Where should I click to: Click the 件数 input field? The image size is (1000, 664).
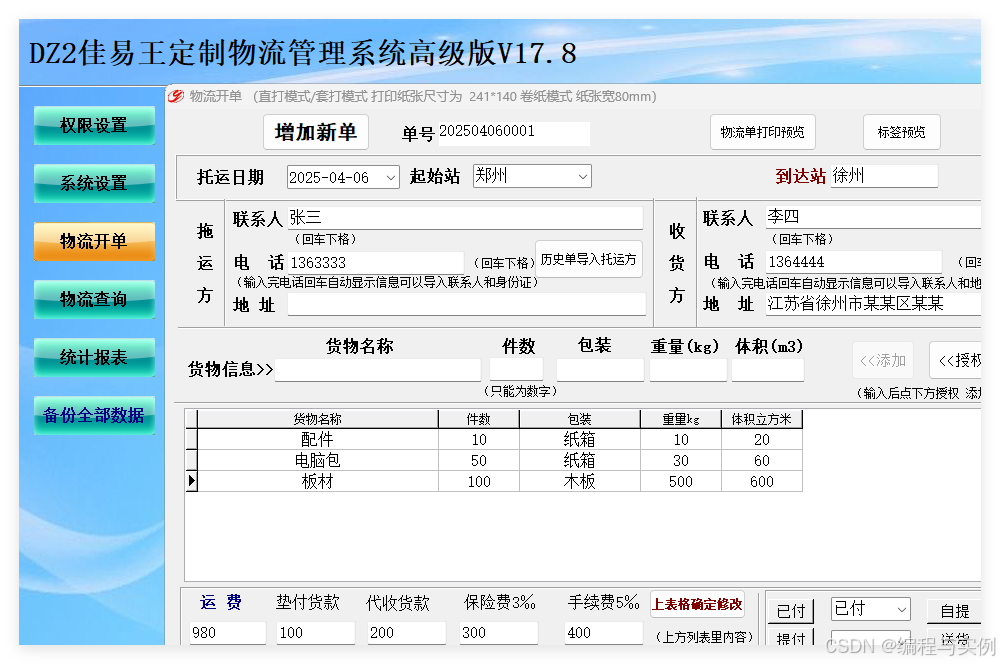(x=517, y=369)
